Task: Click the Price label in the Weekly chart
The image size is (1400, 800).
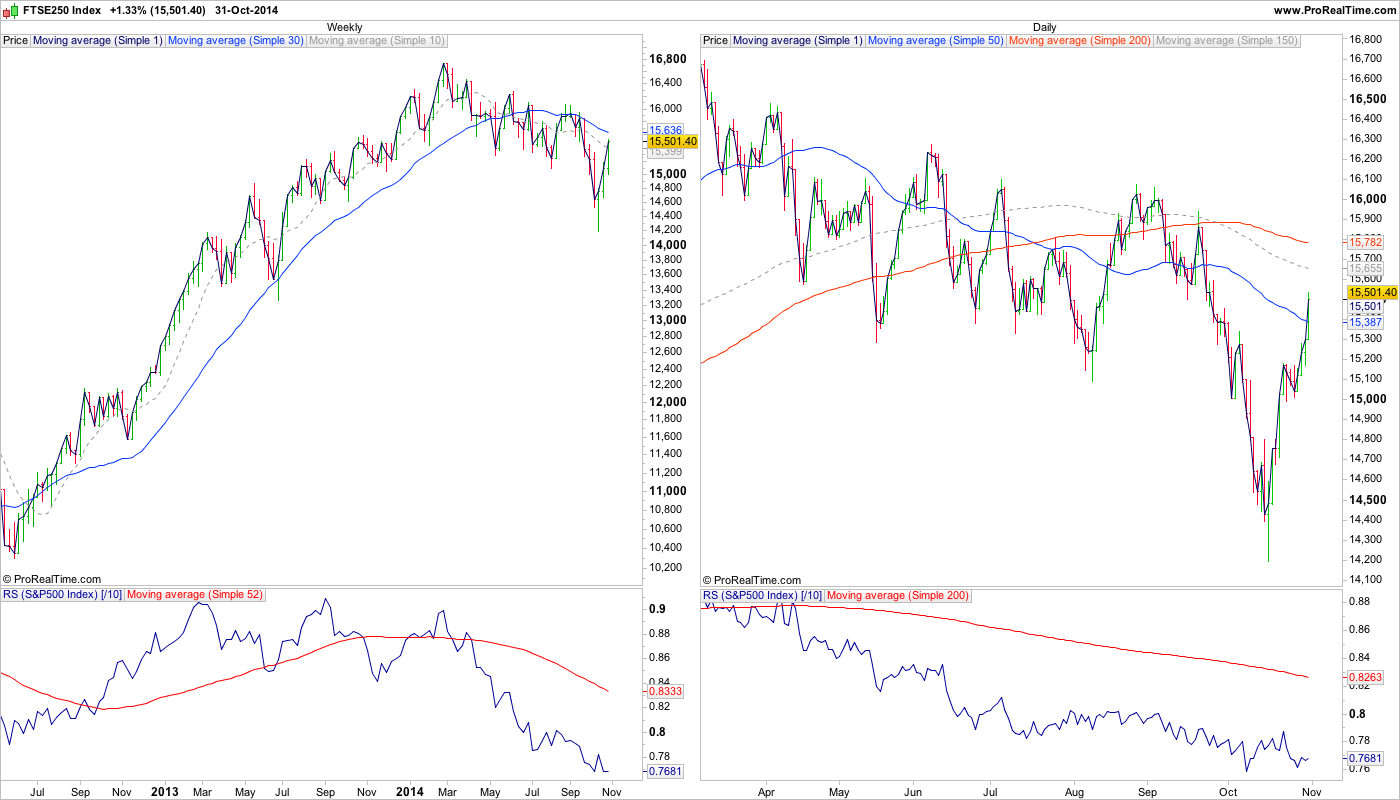Action: pyautogui.click(x=16, y=40)
